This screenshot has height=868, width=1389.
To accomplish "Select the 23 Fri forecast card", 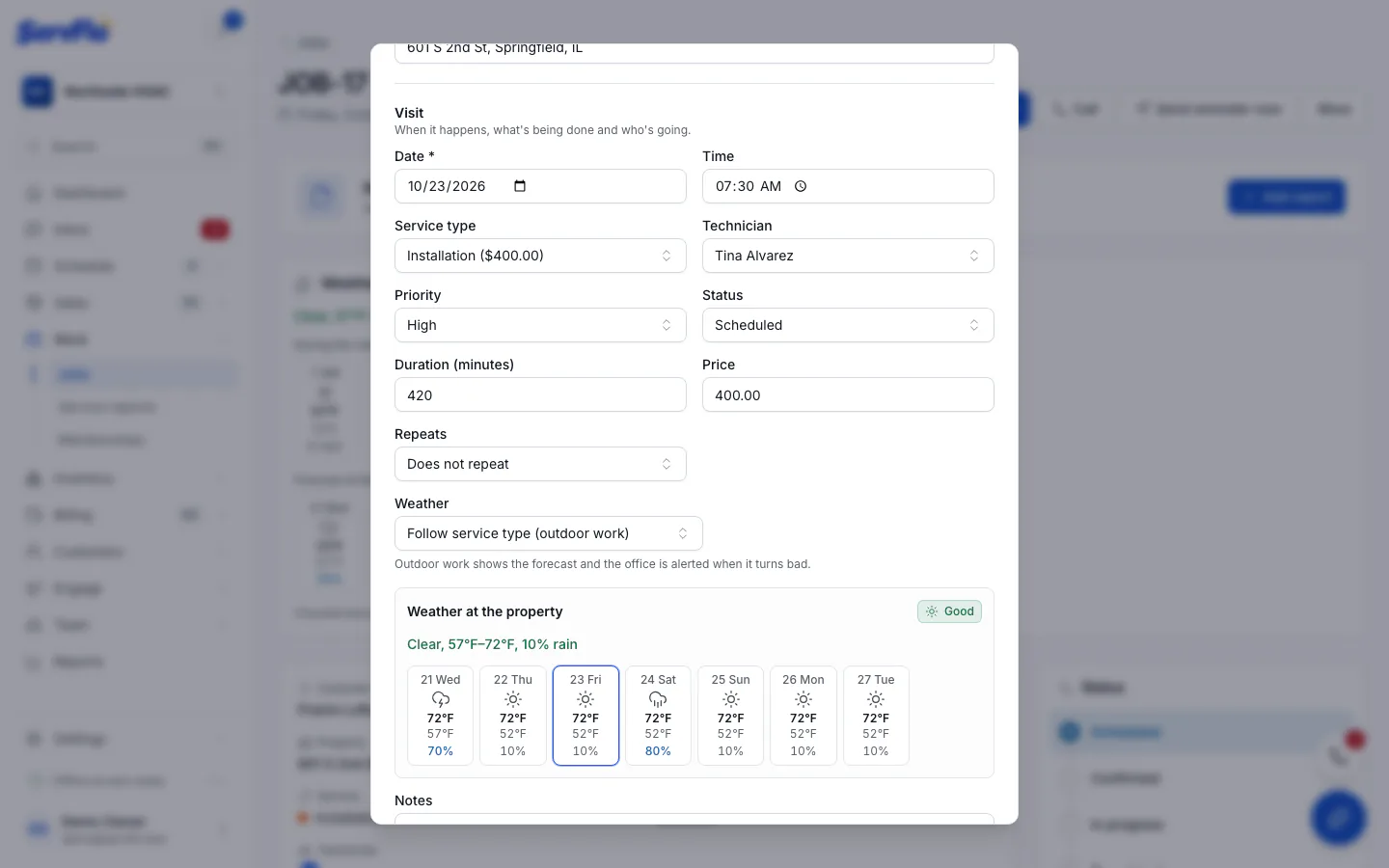I will click(x=586, y=716).
